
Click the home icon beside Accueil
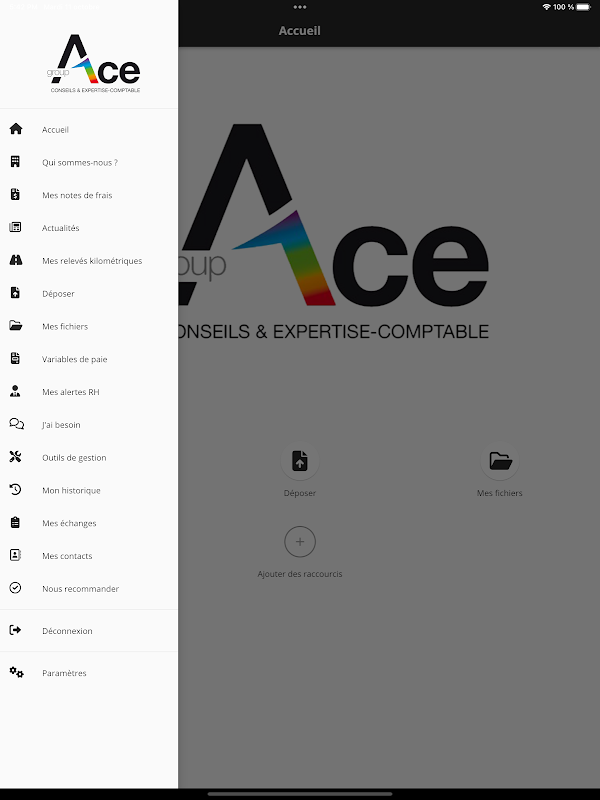tap(16, 129)
